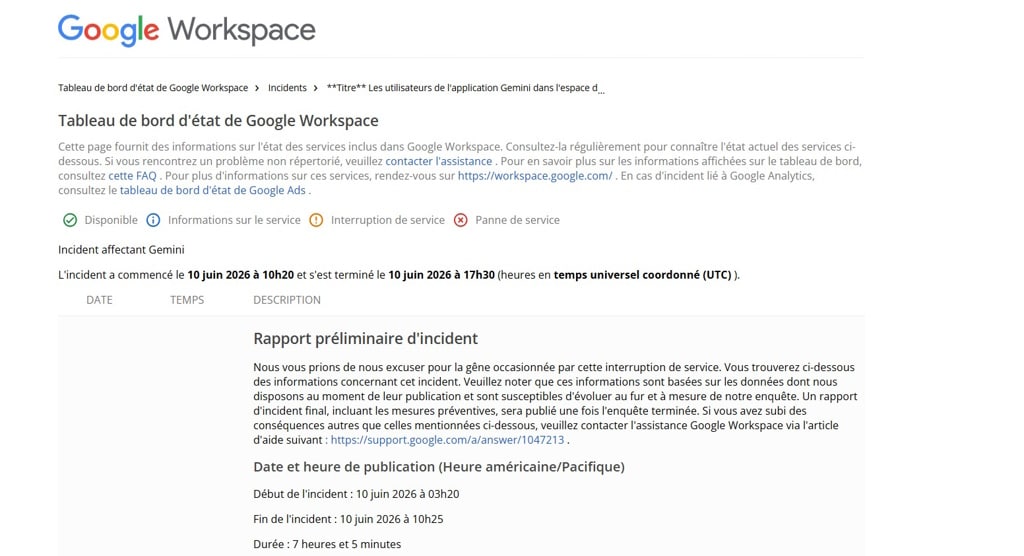
Task: Click the DESCRIPTION column header
Action: (287, 300)
